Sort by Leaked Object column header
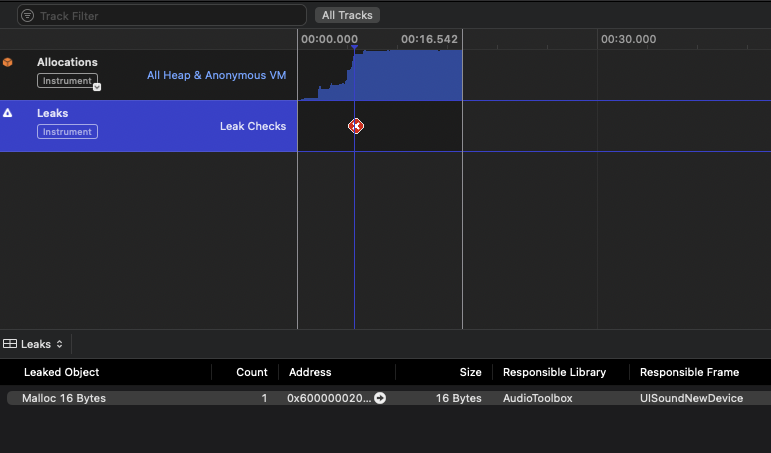The height and width of the screenshot is (453, 771). coord(61,372)
